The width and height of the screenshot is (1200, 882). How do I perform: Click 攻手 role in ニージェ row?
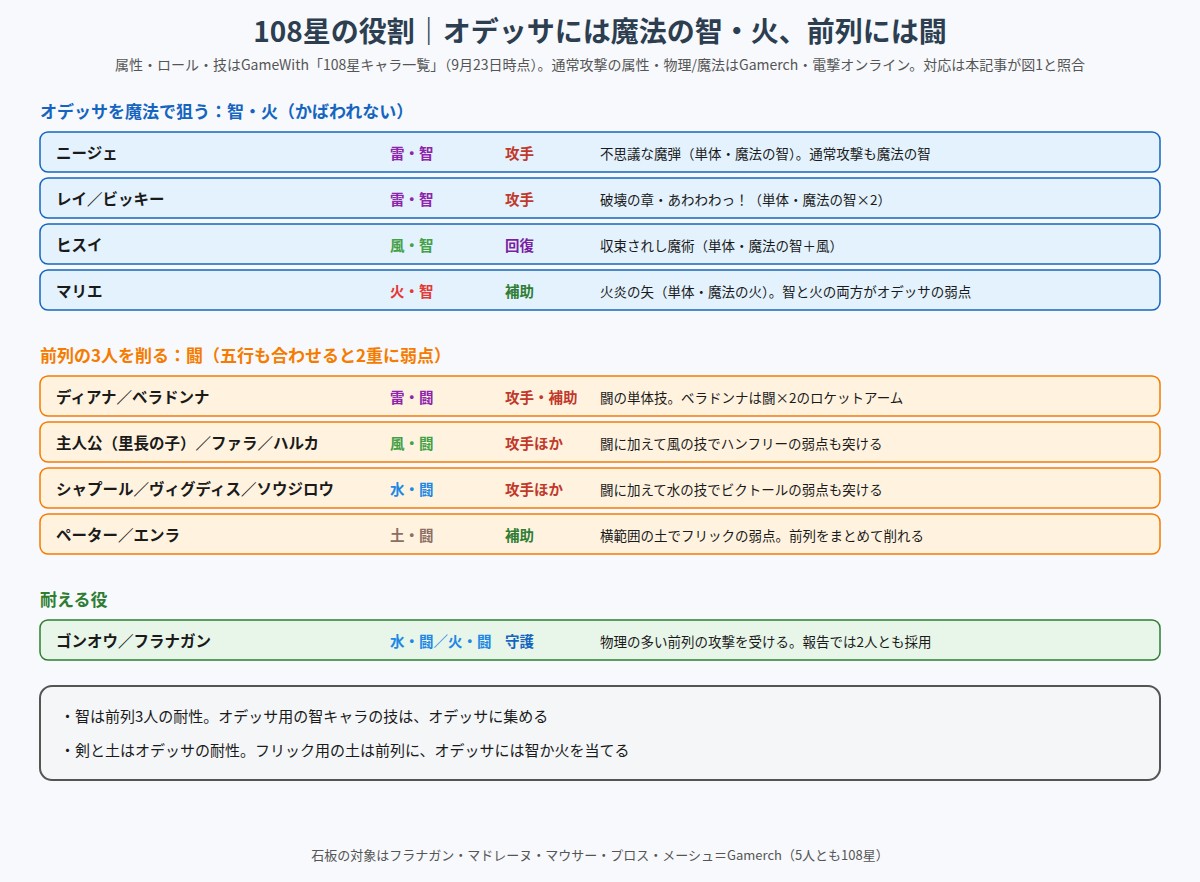[x=519, y=154]
